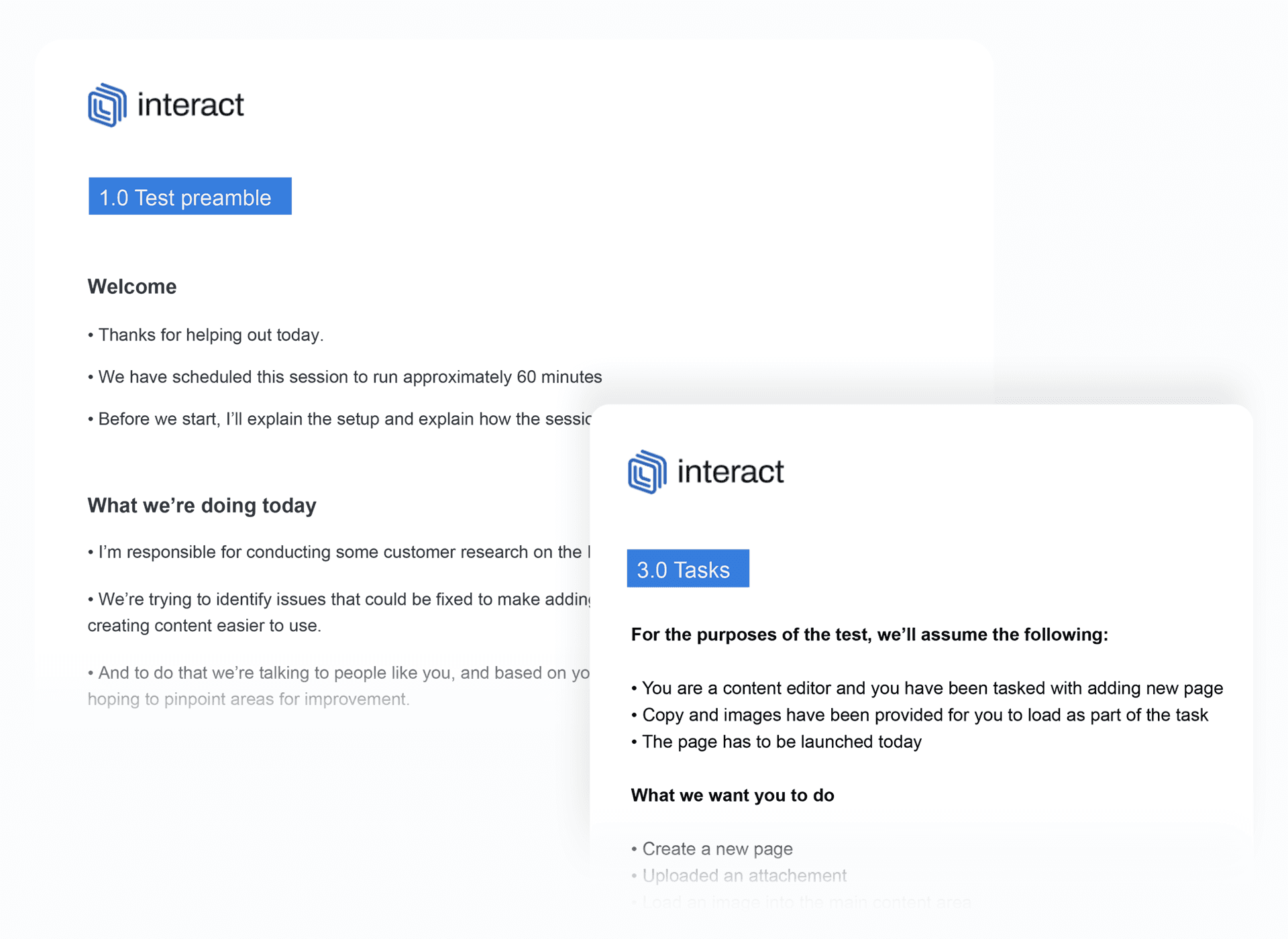Click the 'What we want you to do' heading
Screen dimensions: 1288x939
pyautogui.click(x=733, y=795)
